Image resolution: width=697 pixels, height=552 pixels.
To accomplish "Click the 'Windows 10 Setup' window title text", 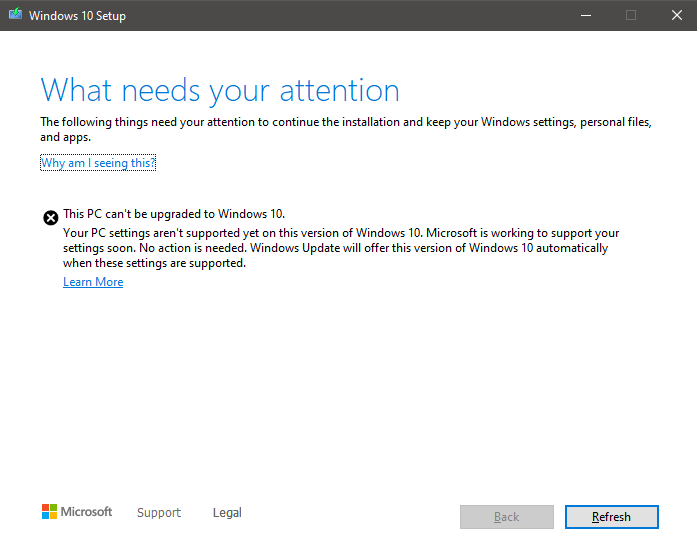I will (x=77, y=16).
